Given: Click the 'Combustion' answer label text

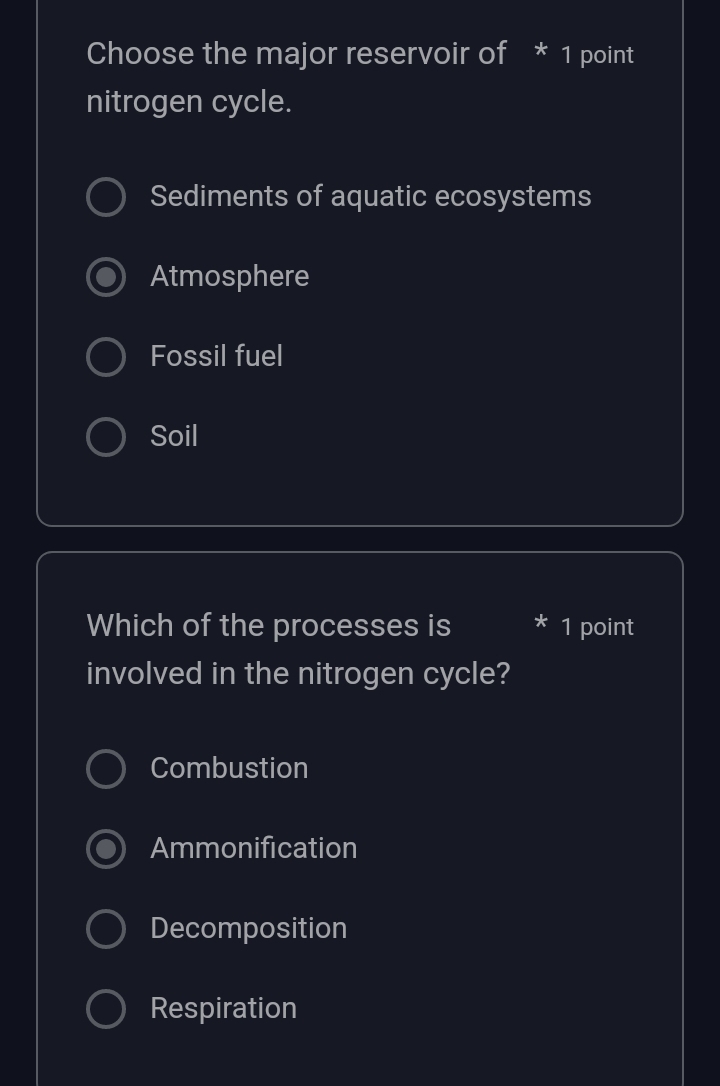Looking at the screenshot, I should [x=229, y=768].
